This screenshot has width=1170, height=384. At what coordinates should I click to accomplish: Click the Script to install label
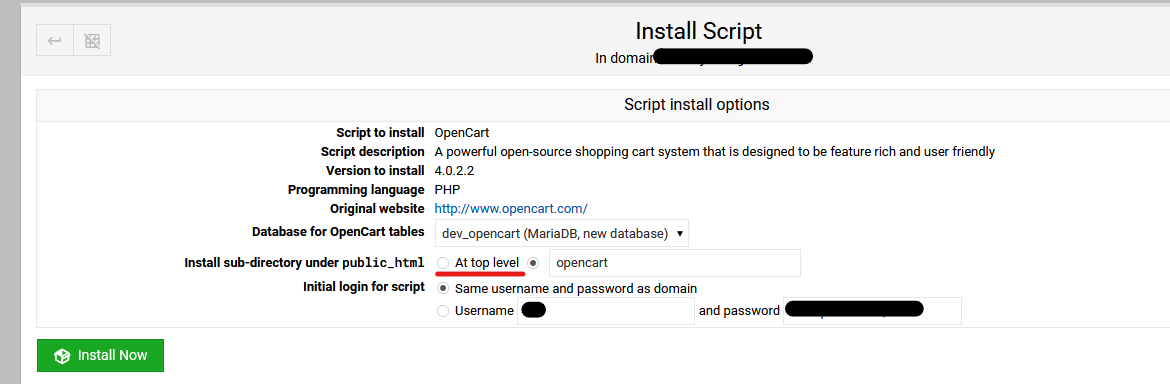pos(381,133)
